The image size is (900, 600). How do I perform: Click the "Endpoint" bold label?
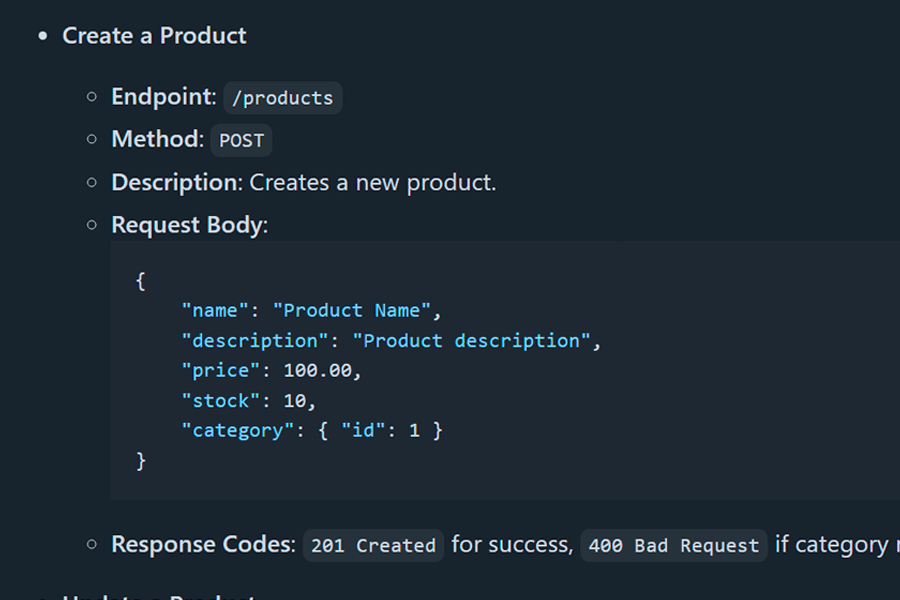click(162, 96)
